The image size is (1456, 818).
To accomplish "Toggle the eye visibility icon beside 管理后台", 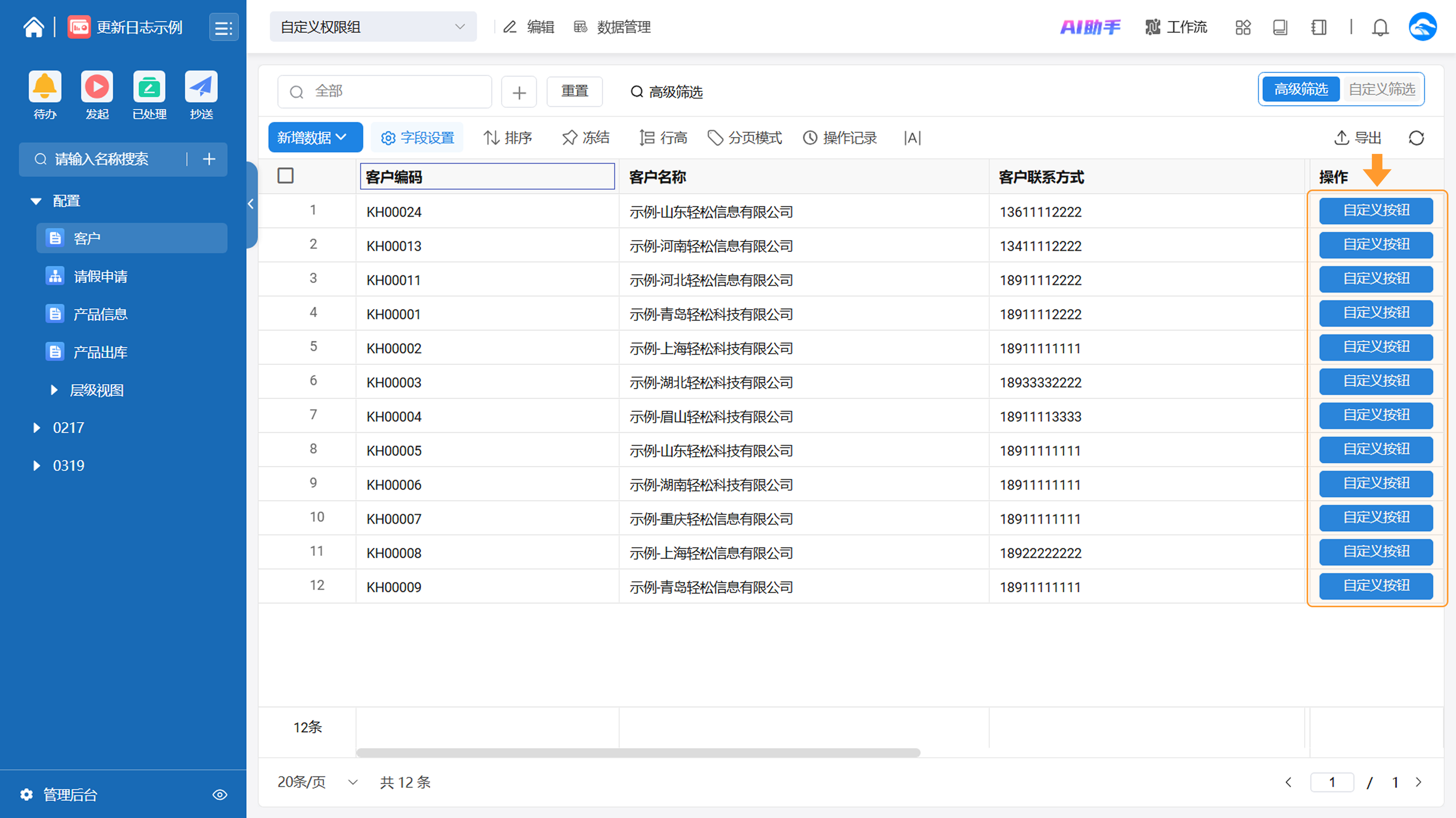I will pos(220,795).
